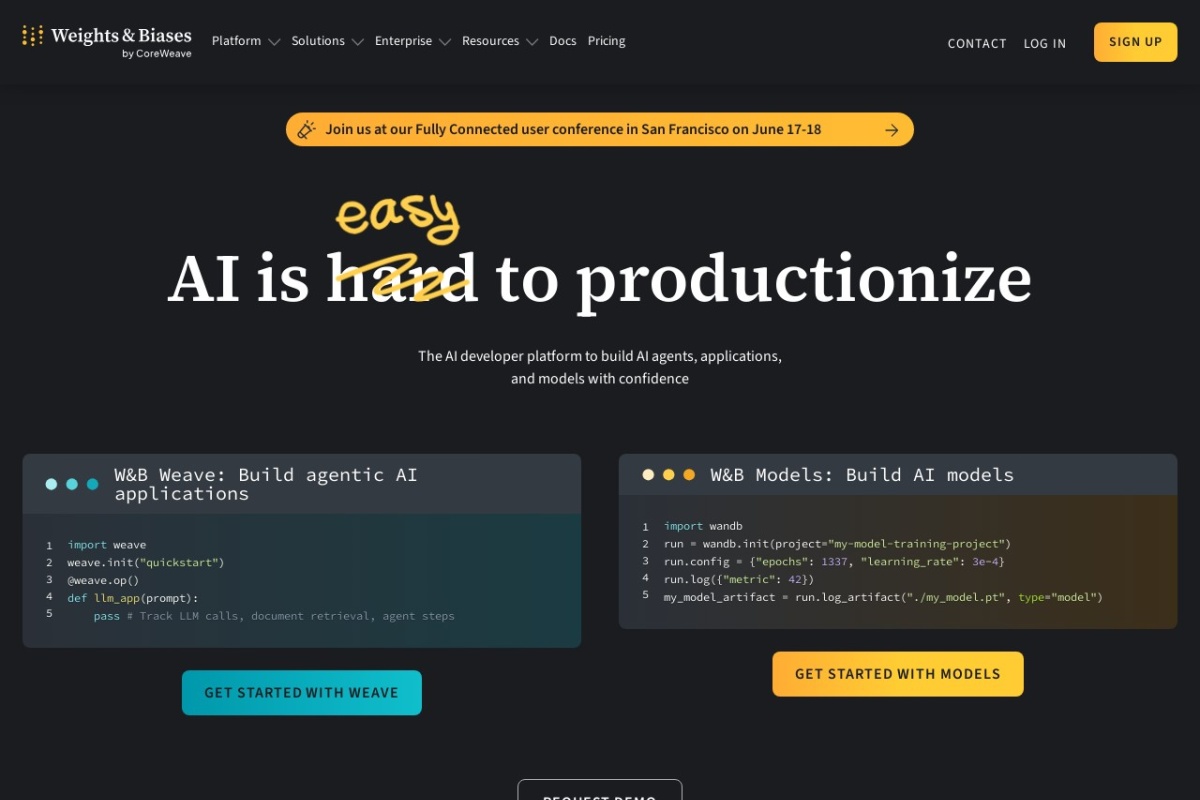The height and width of the screenshot is (800, 1200).
Task: Expand the Platform dropdown menu
Action: coord(245,41)
